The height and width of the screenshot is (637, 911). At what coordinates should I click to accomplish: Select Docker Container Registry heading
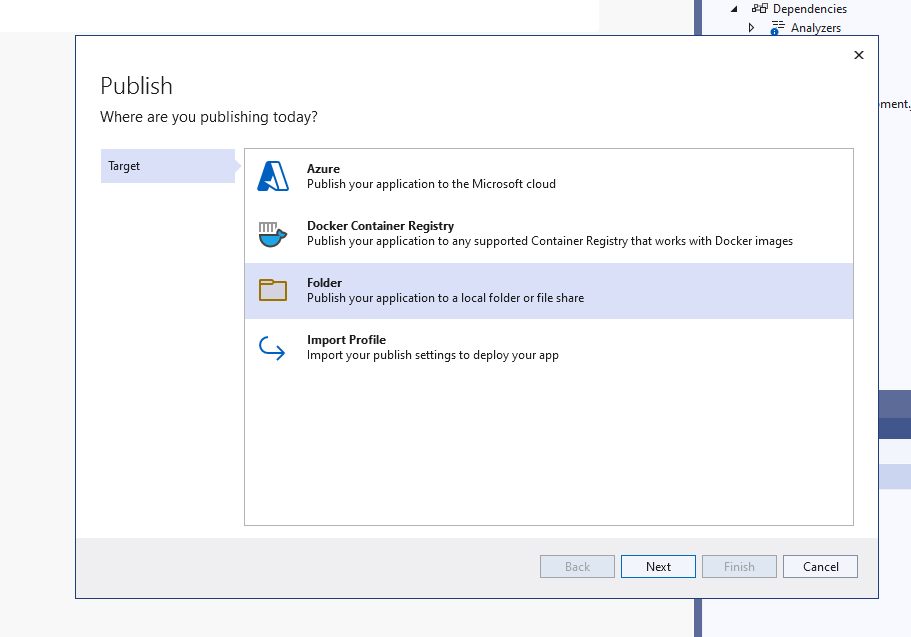tap(381, 226)
